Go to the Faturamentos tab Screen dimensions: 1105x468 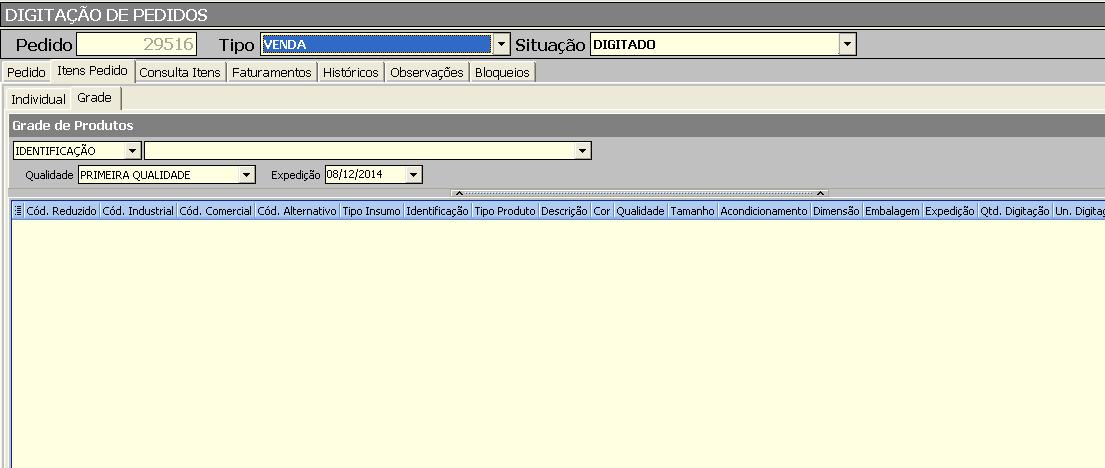(273, 73)
